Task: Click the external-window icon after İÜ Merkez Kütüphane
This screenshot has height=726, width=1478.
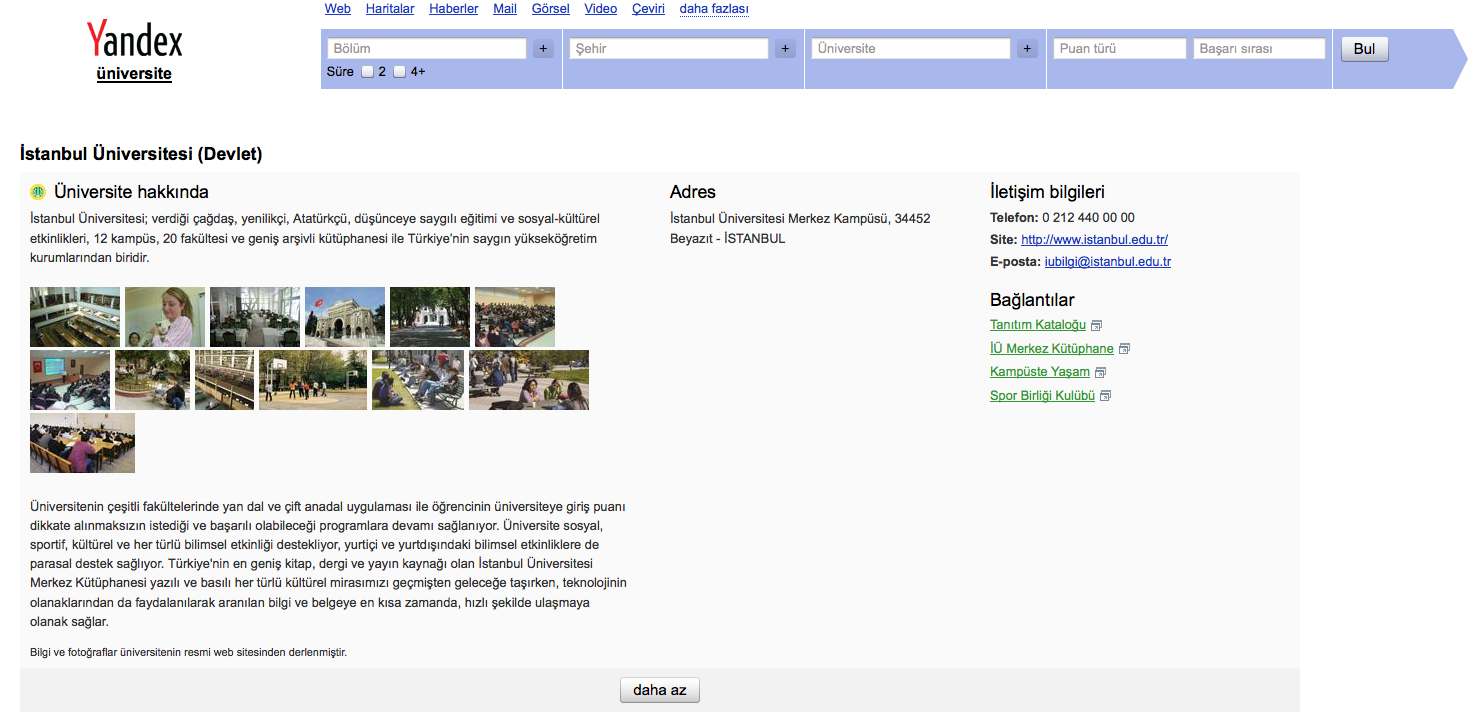Action: coord(1125,349)
